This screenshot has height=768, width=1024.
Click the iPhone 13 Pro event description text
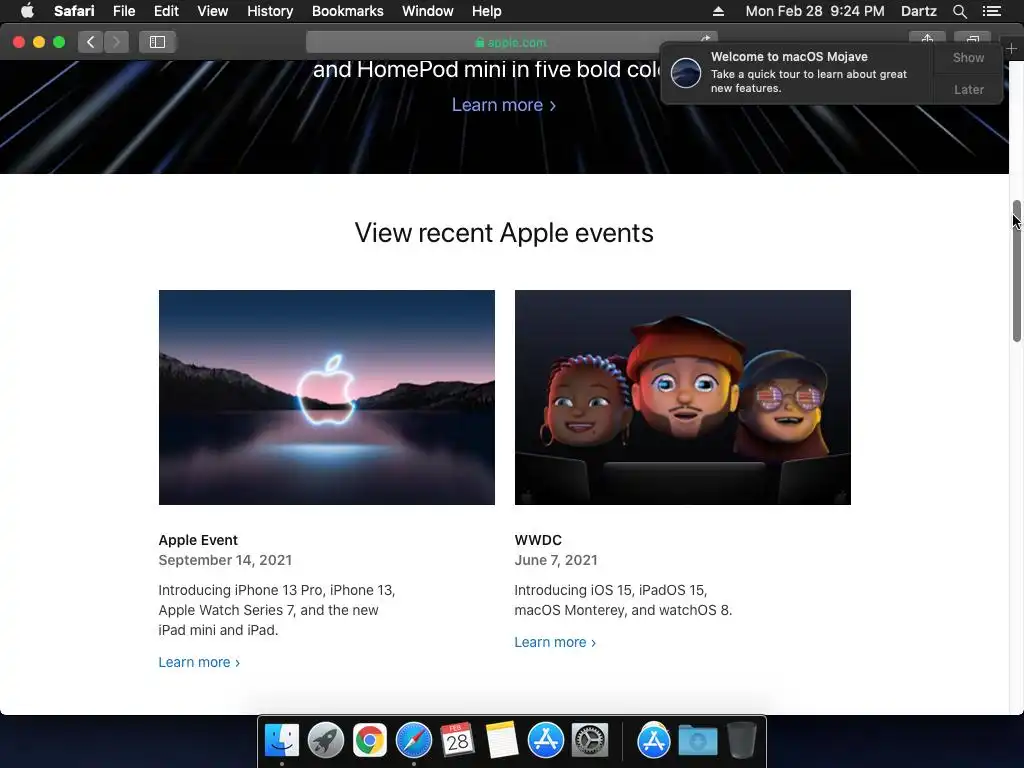click(x=277, y=610)
